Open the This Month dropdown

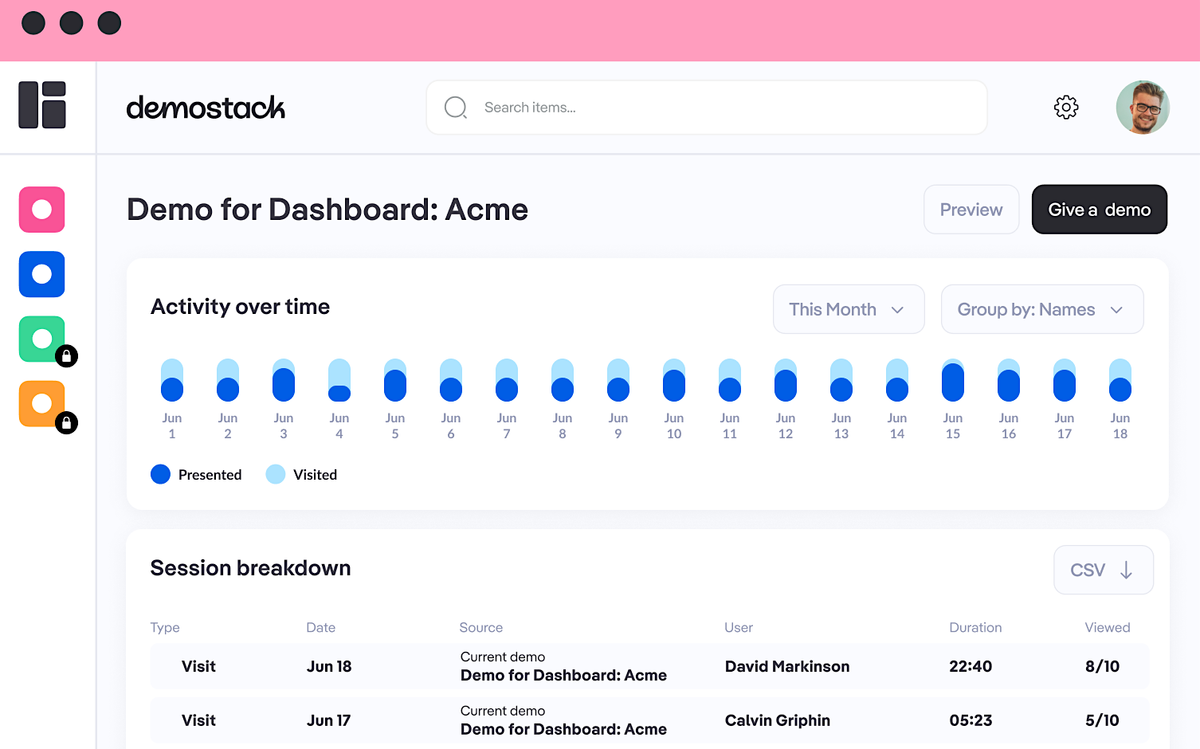click(x=847, y=309)
